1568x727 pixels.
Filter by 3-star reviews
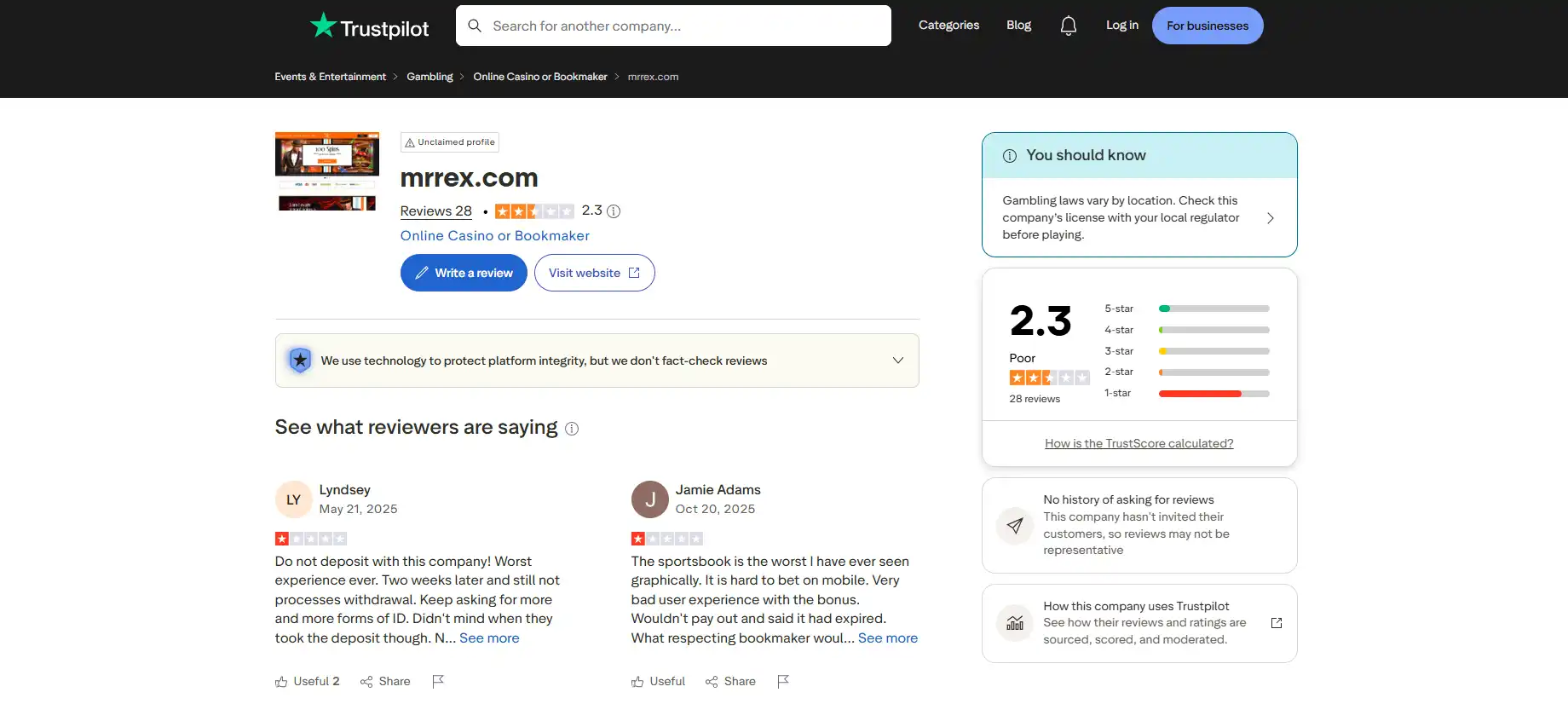(x=1187, y=351)
